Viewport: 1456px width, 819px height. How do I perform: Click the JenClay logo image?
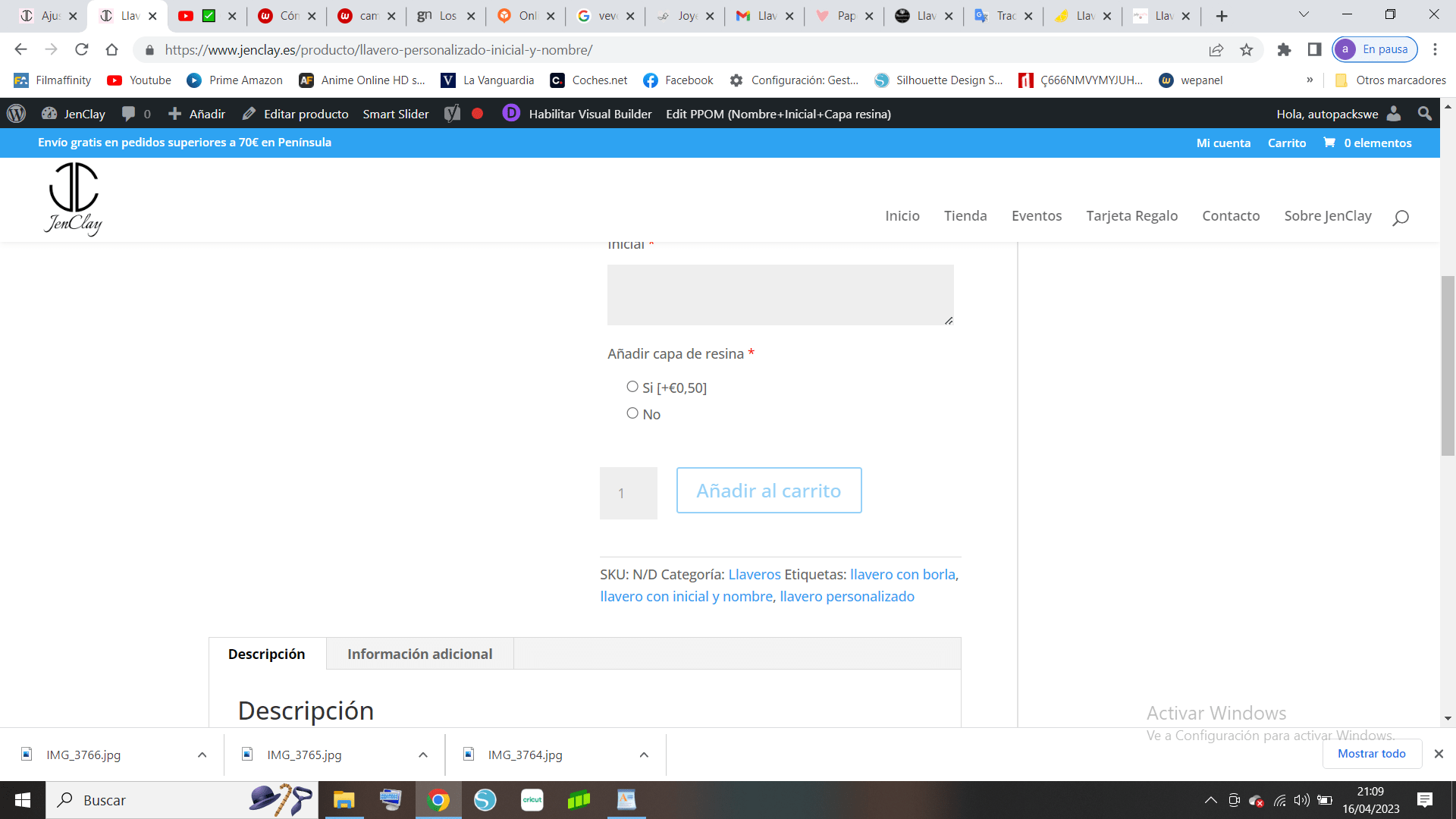(x=74, y=199)
